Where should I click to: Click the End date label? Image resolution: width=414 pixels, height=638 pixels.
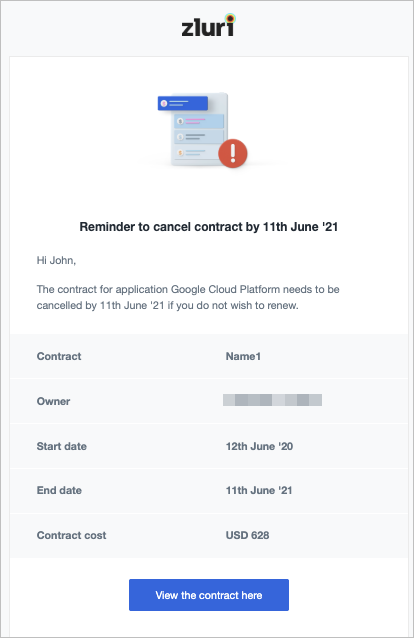click(x=59, y=490)
